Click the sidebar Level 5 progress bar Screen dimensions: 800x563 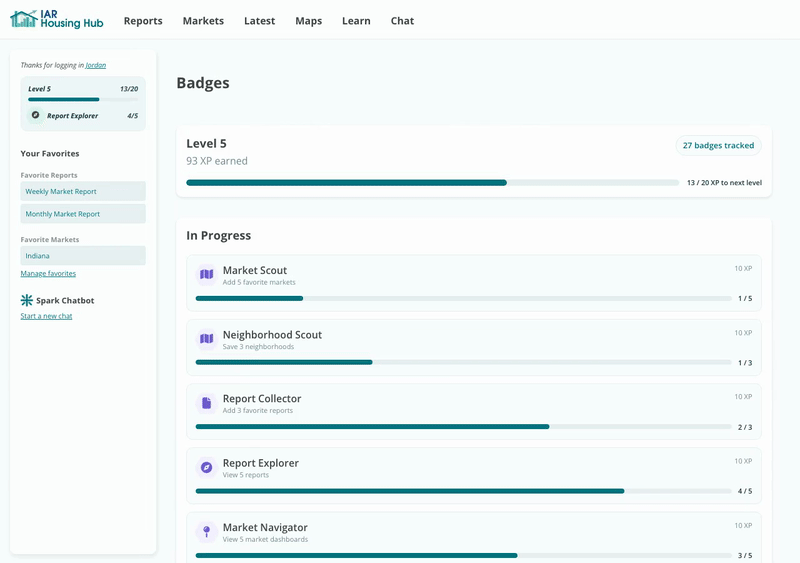pos(83,100)
